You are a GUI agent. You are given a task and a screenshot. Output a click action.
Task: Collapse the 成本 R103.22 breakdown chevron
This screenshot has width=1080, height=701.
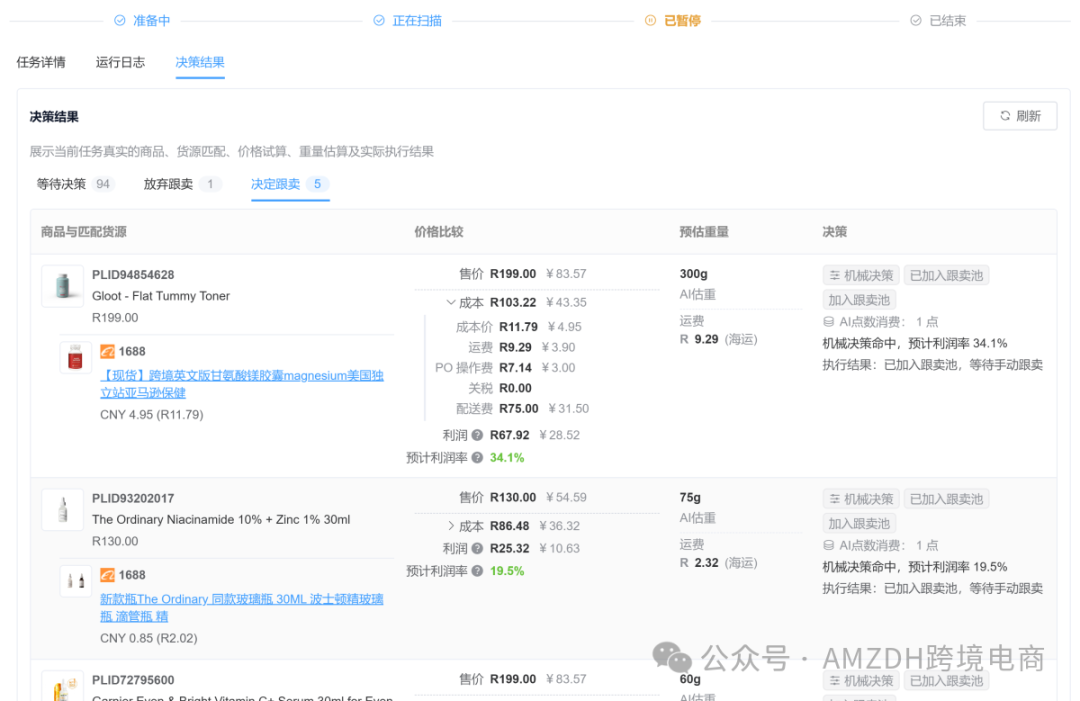pyautogui.click(x=451, y=302)
